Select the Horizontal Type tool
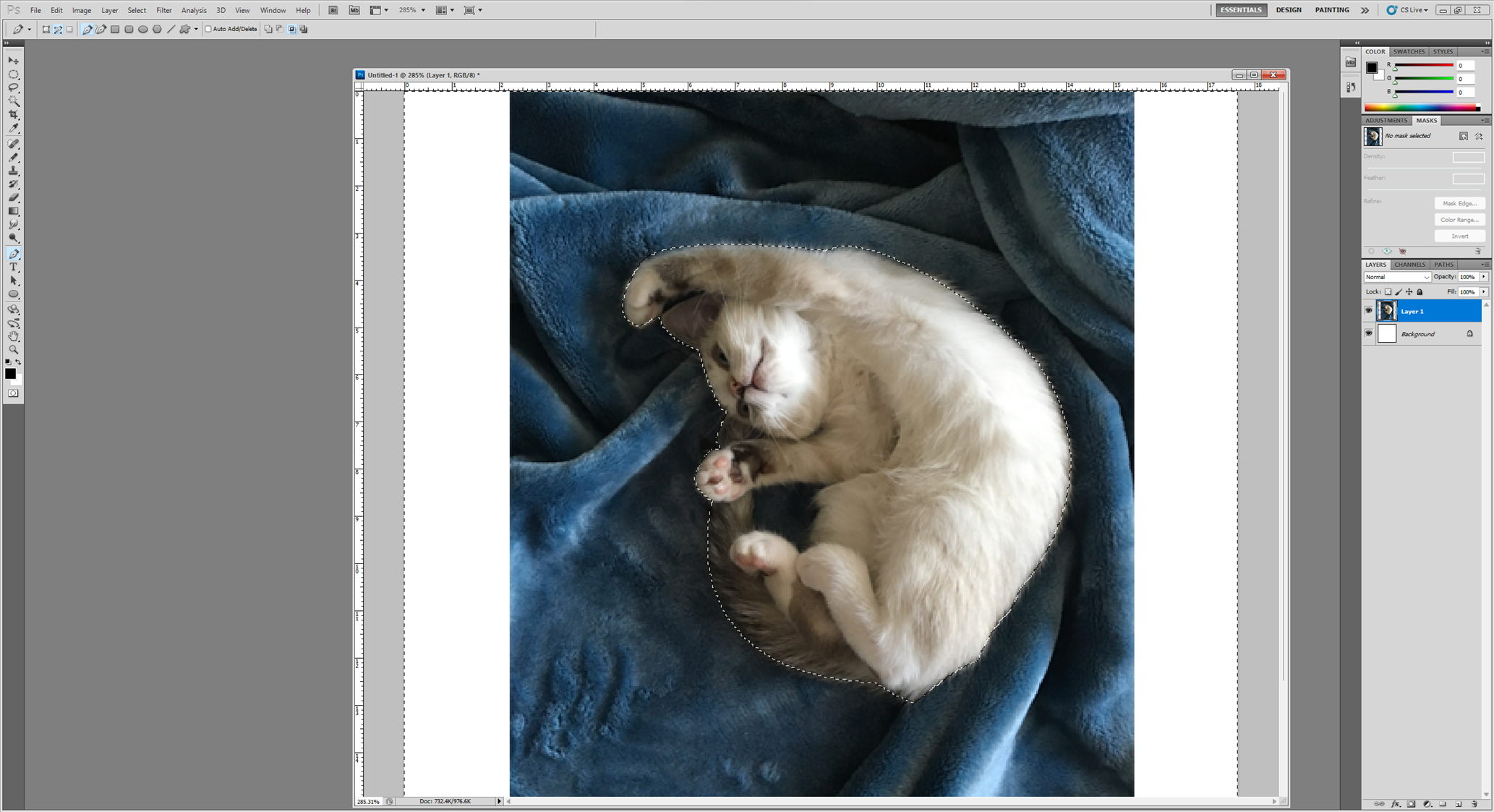The height and width of the screenshot is (812, 1494). (x=14, y=268)
